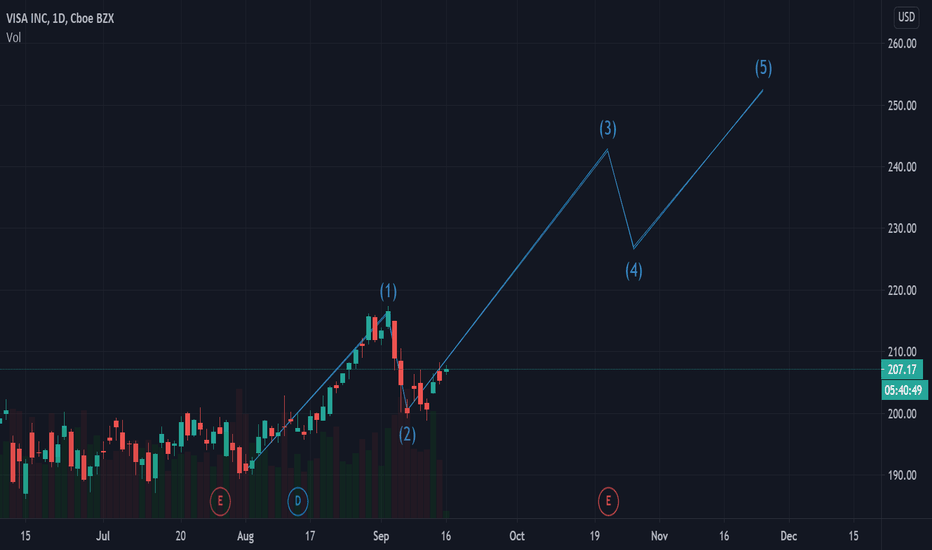Select the wave label (1)
This screenshot has width=932, height=550.
coord(388,291)
